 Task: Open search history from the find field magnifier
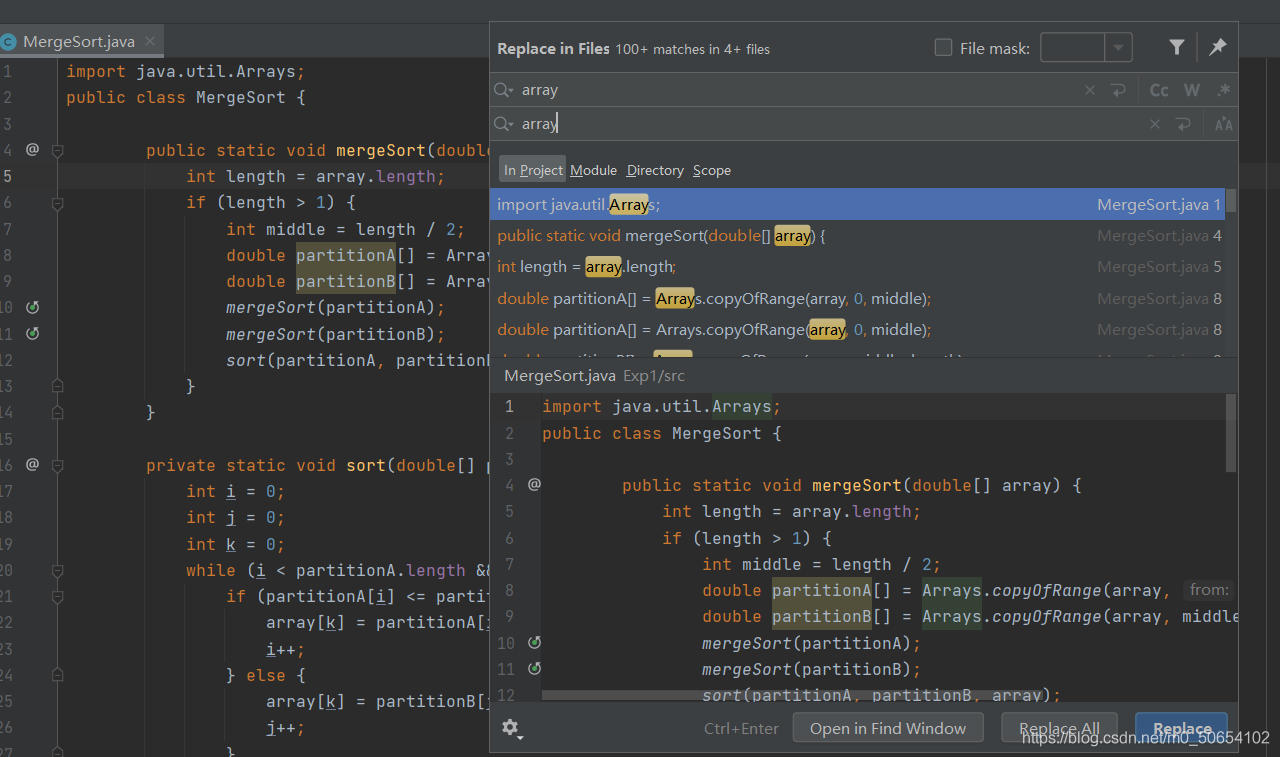point(503,90)
